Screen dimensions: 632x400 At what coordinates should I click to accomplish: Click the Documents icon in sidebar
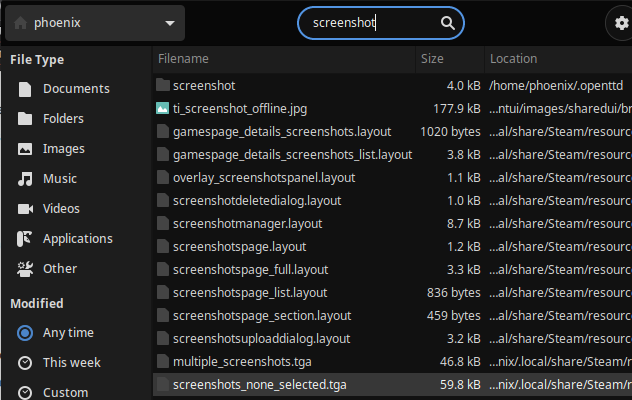25,89
